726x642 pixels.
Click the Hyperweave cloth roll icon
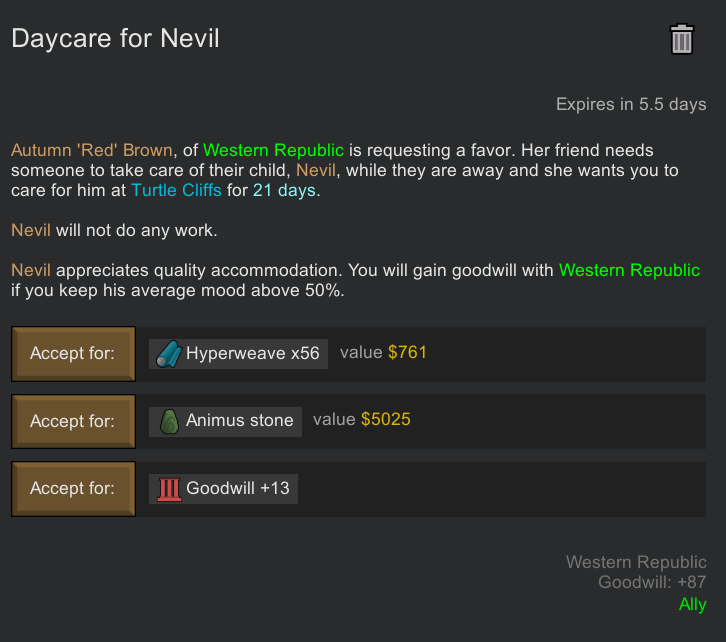coord(169,354)
